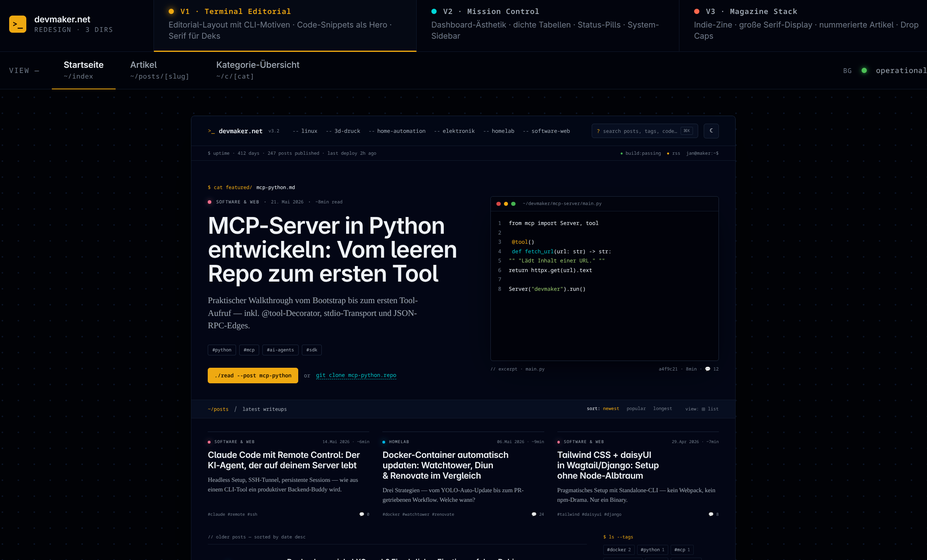The width and height of the screenshot is (927, 560).
Task: Click the search posts, tags, code field
Action: click(x=644, y=131)
